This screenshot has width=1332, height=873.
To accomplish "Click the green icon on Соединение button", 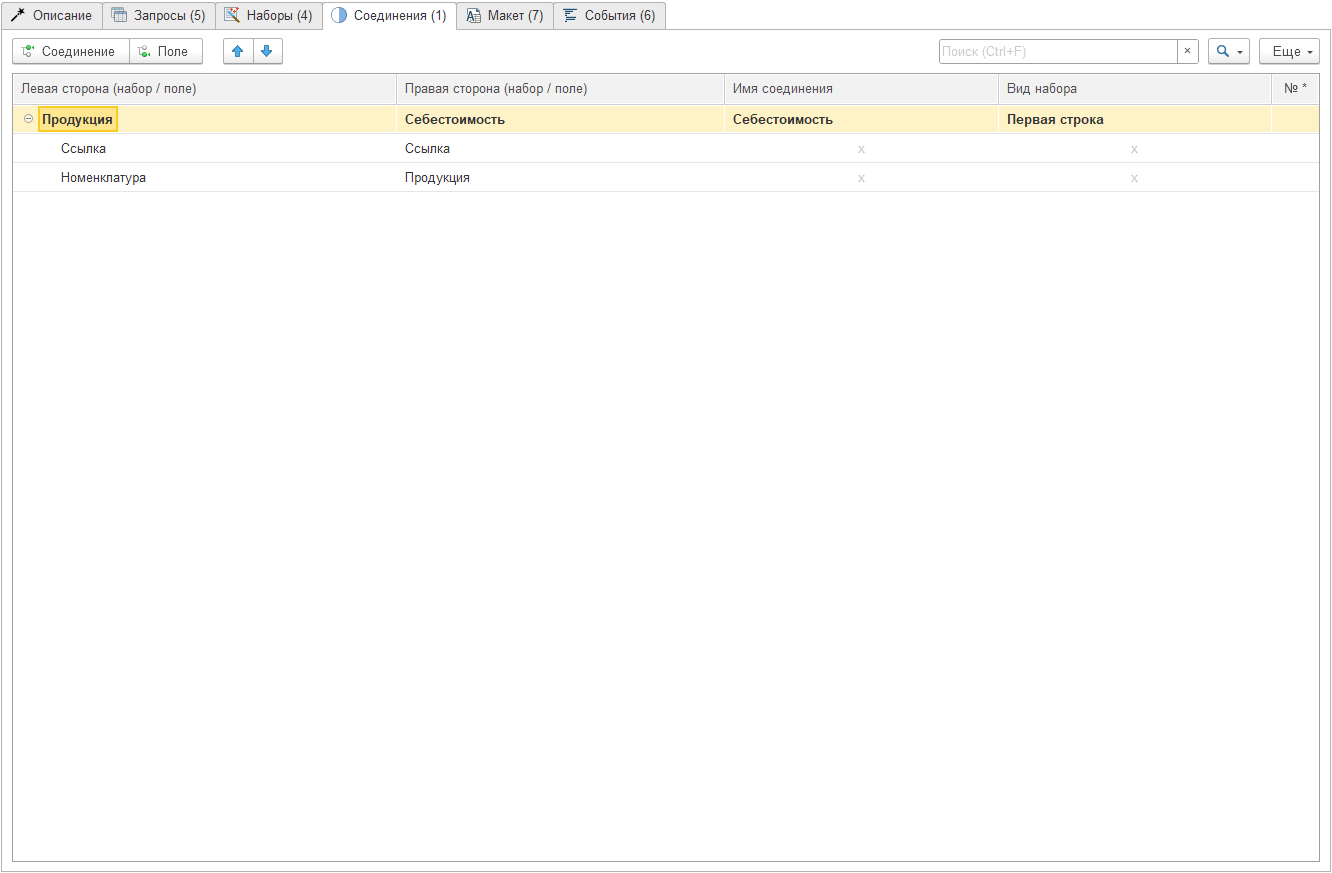I will coord(27,51).
